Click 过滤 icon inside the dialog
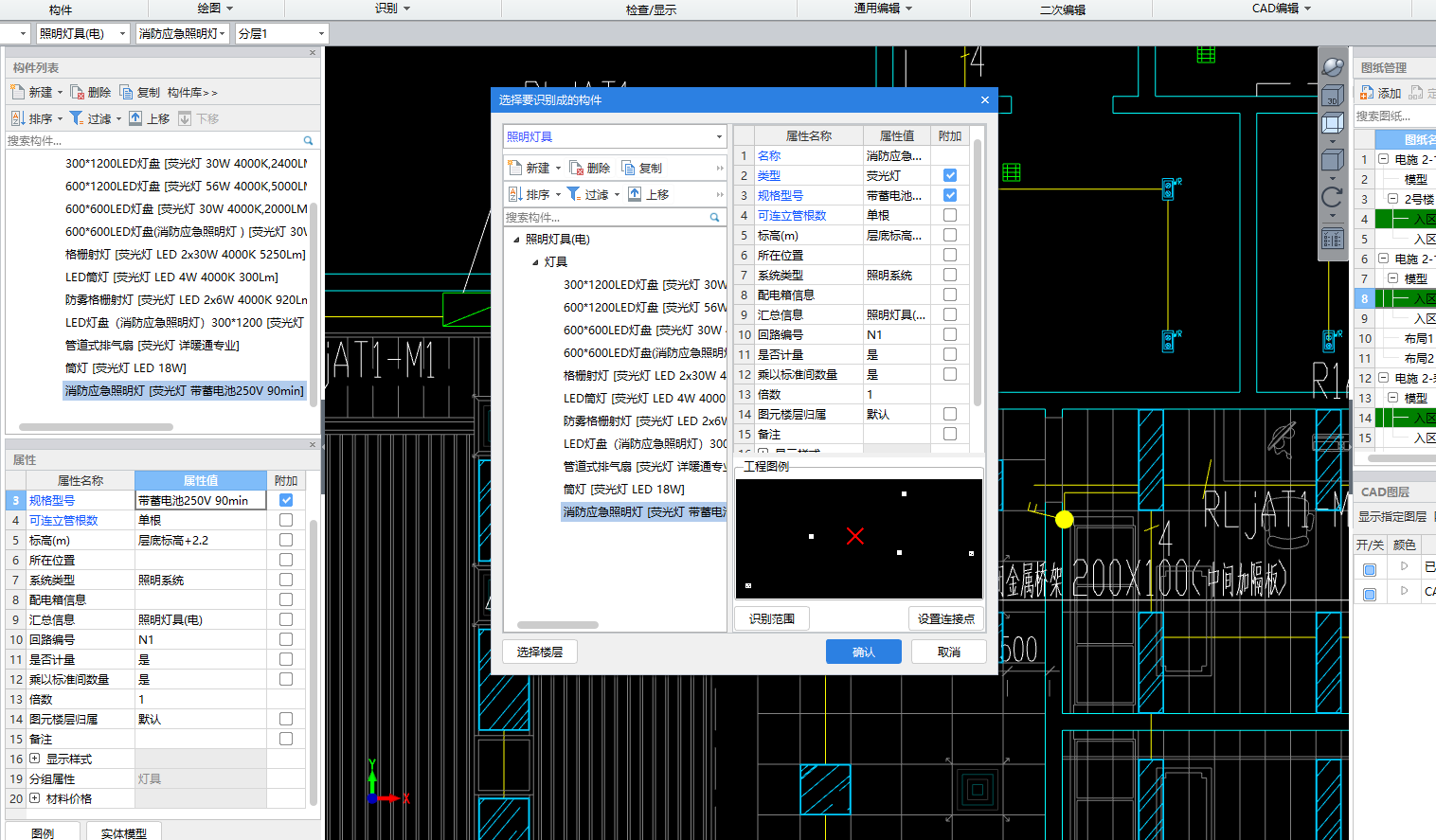The width and height of the screenshot is (1436, 840). [574, 194]
